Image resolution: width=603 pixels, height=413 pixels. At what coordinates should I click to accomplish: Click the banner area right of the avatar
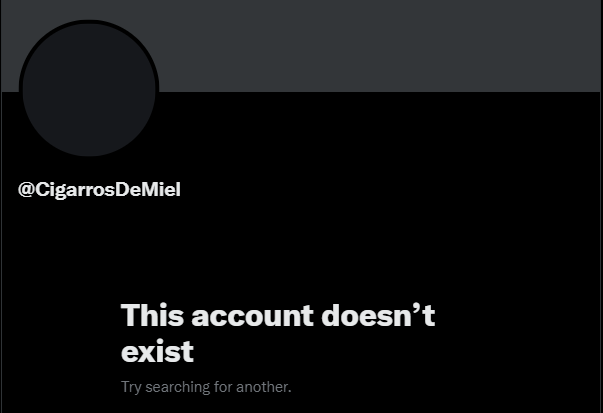click(379, 46)
